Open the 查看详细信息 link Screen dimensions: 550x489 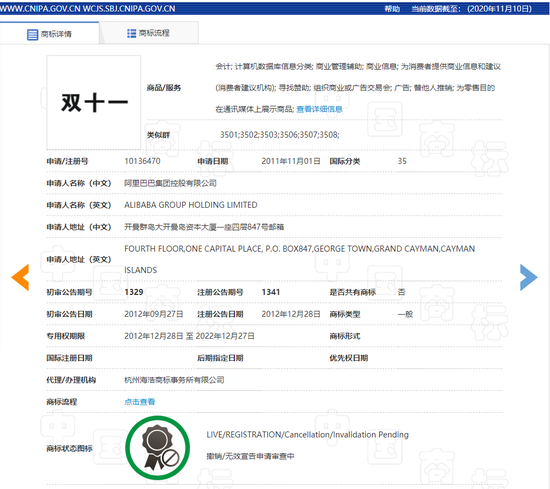pos(320,109)
